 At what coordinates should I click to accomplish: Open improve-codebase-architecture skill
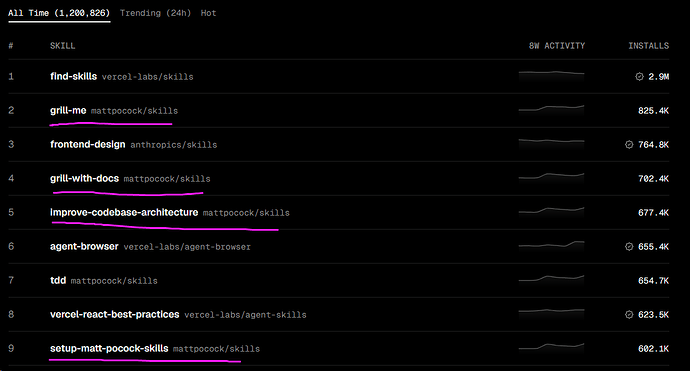coord(124,212)
